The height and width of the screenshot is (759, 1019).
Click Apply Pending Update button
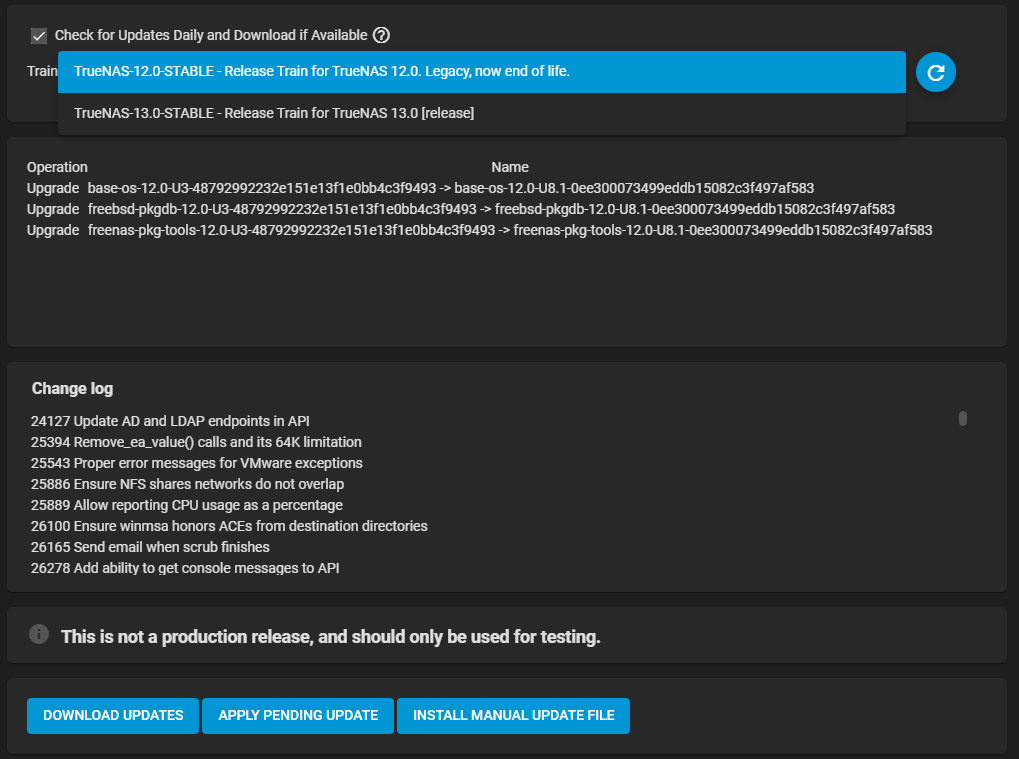click(298, 715)
